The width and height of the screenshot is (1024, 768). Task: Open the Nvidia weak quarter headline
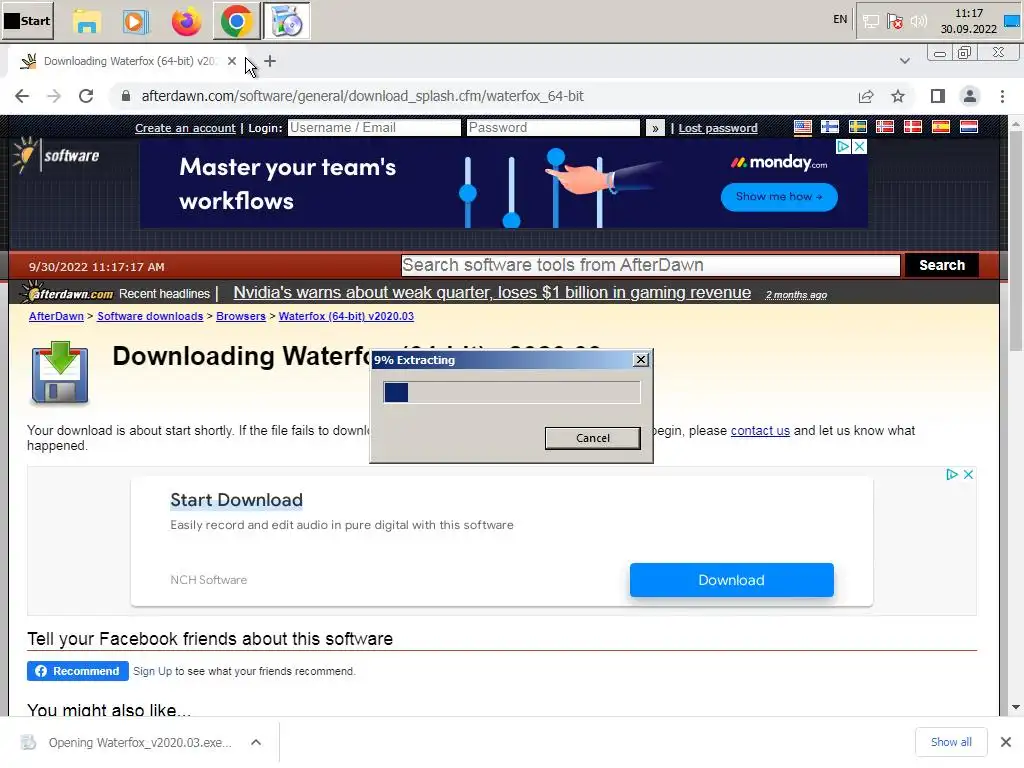(492, 293)
